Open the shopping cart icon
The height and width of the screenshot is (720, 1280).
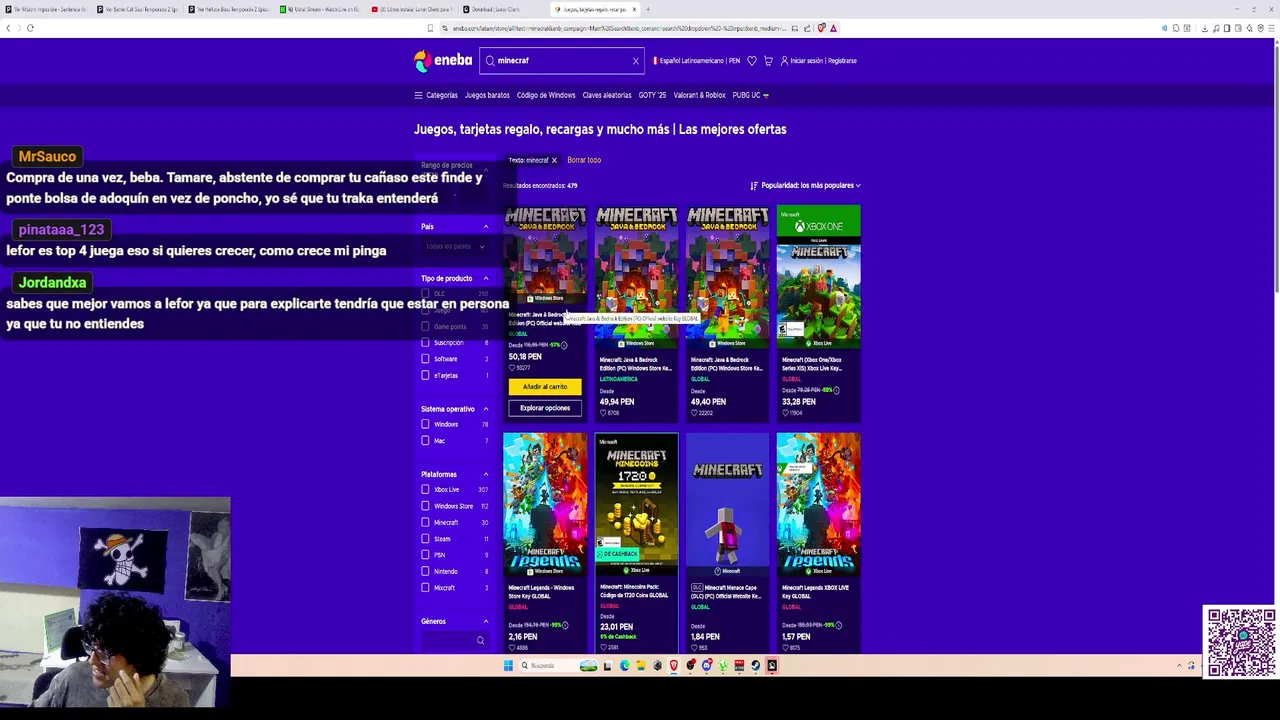(x=768, y=61)
